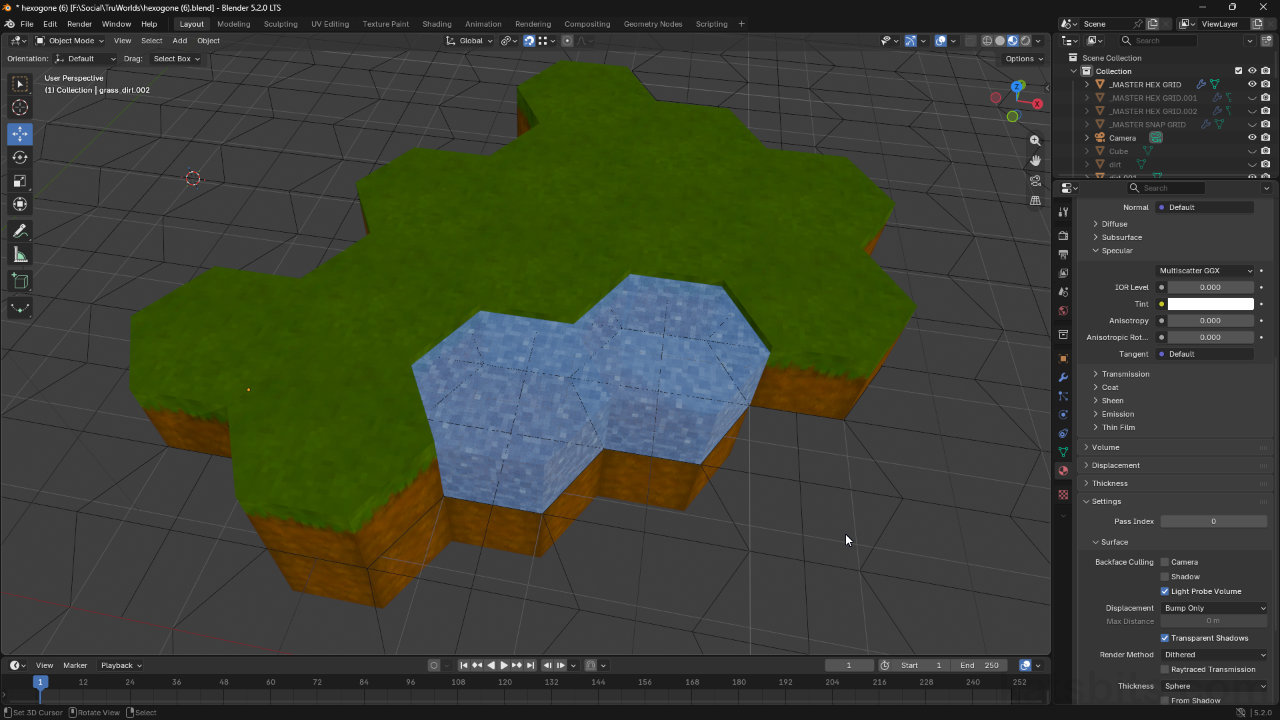Screen dimensions: 1280x720
Task: Switch to the Geometry Nodes workspace tab
Action: (653, 24)
